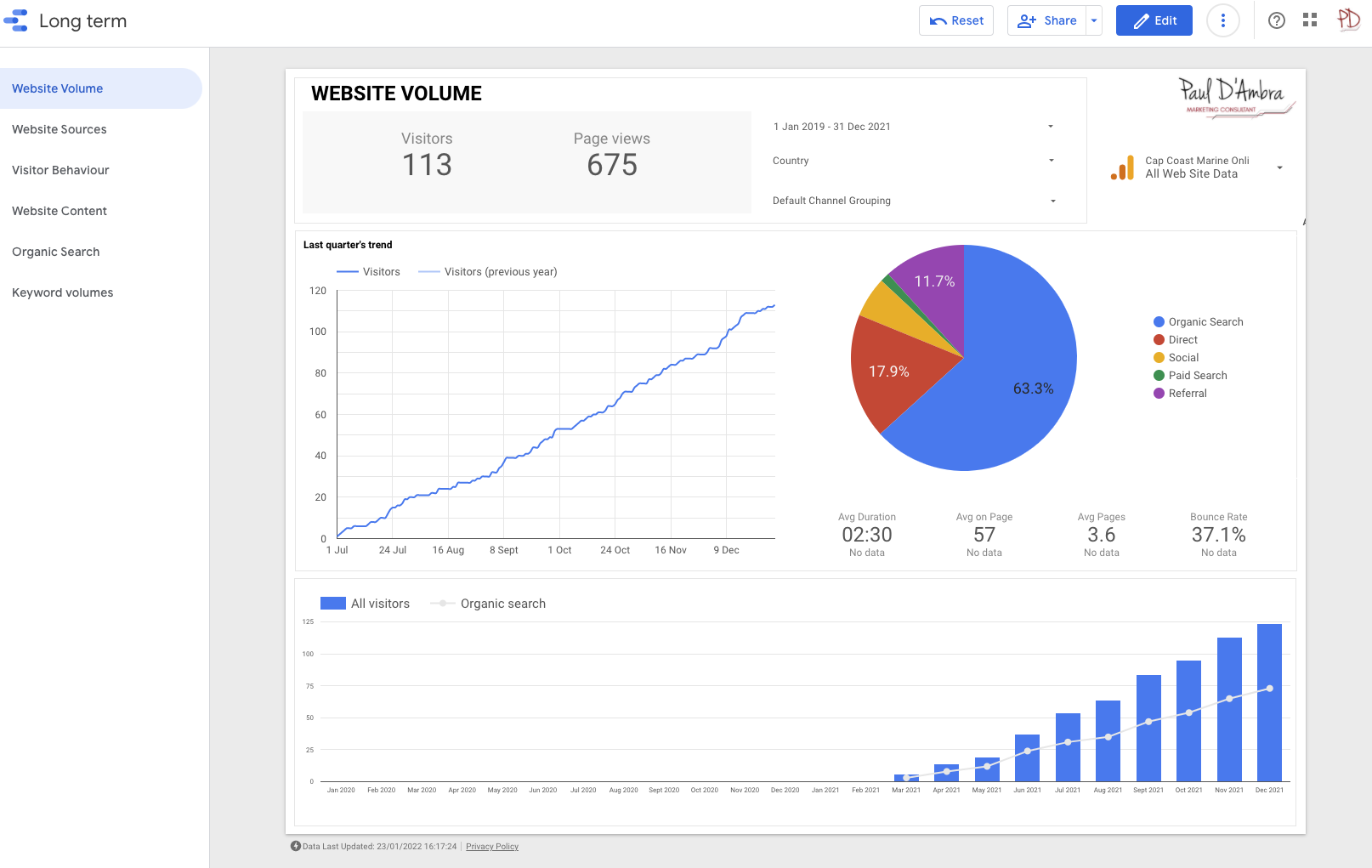Toggle Organic Search legend in pie chart
The width and height of the screenshot is (1372, 868).
click(1199, 322)
